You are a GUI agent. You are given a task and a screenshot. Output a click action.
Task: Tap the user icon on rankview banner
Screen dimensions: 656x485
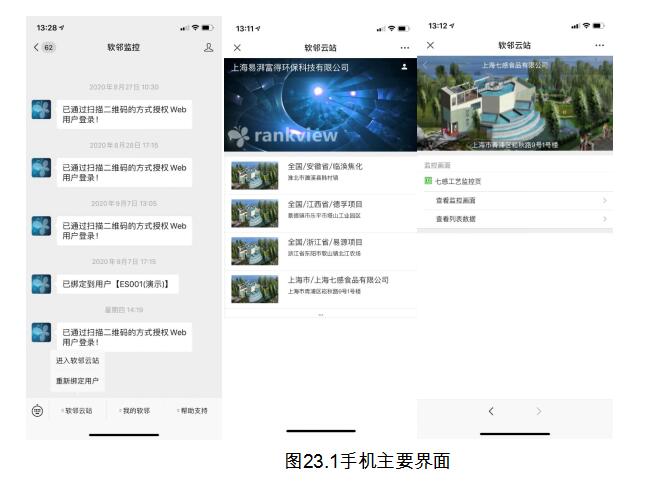(404, 67)
